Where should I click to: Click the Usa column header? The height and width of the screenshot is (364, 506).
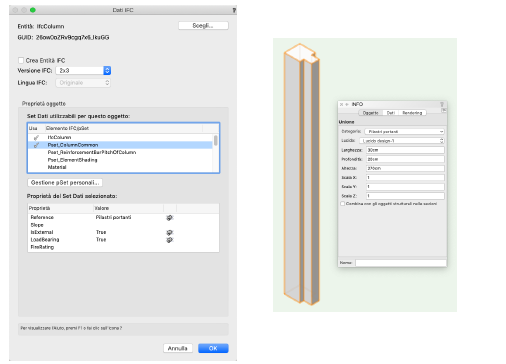coord(36,128)
